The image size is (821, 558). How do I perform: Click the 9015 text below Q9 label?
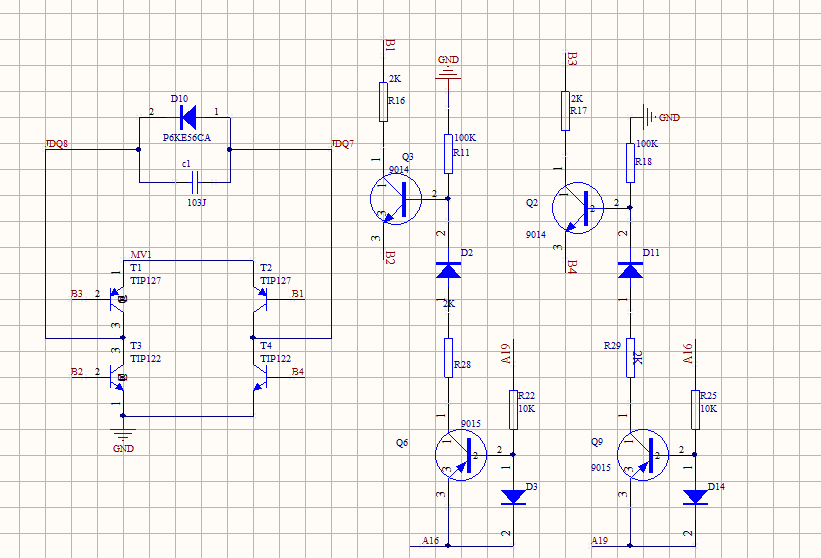pos(601,467)
